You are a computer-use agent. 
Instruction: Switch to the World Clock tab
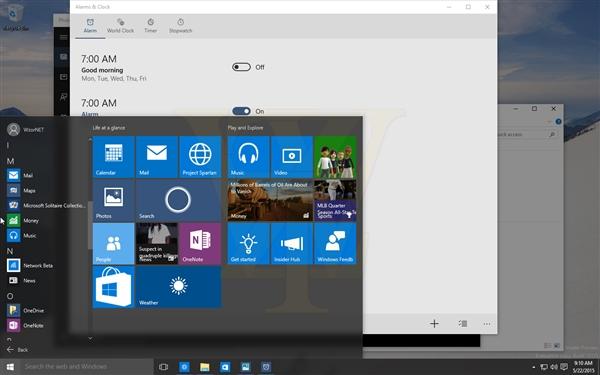tap(121, 26)
